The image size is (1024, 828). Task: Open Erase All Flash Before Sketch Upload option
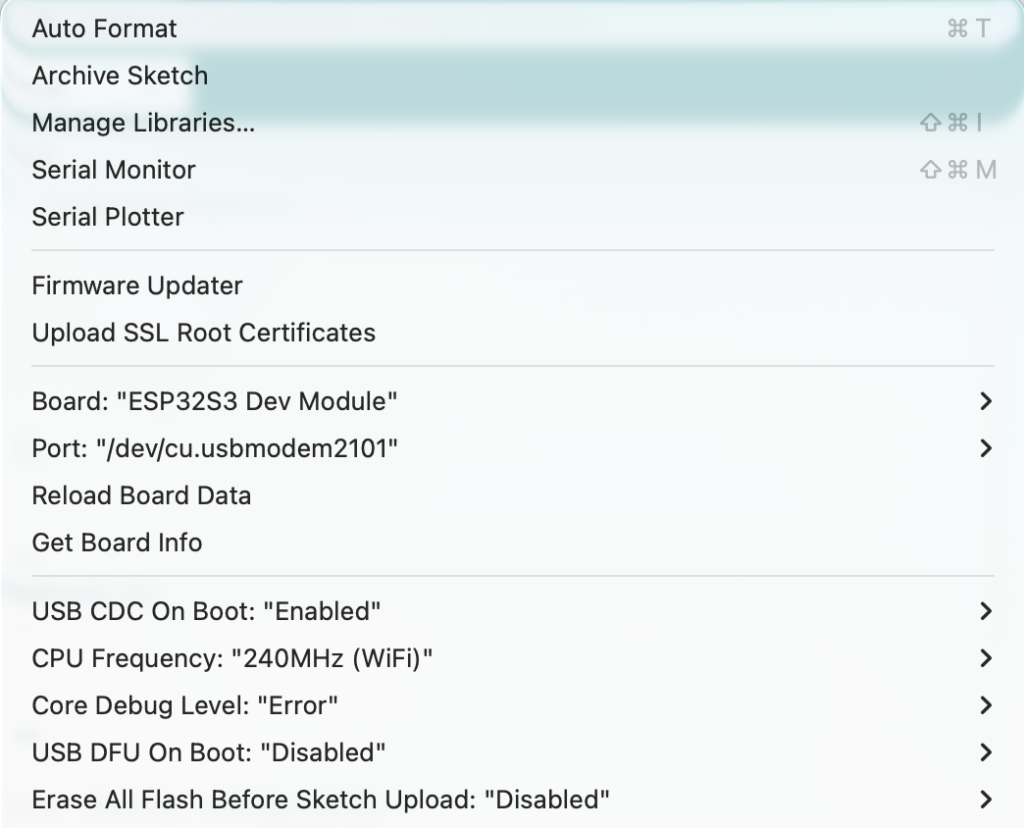(320, 799)
